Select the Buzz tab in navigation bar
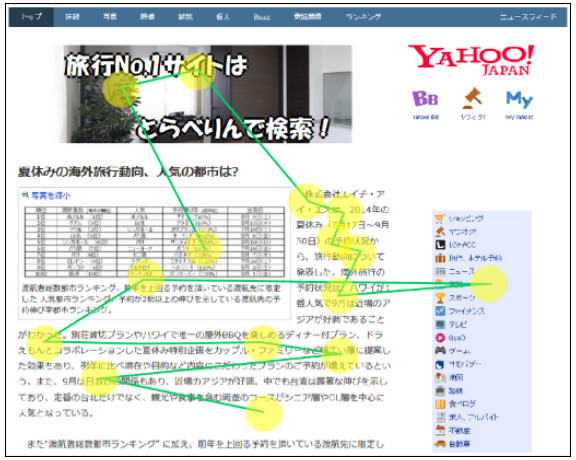The width and height of the screenshot is (576, 460). pos(262,17)
